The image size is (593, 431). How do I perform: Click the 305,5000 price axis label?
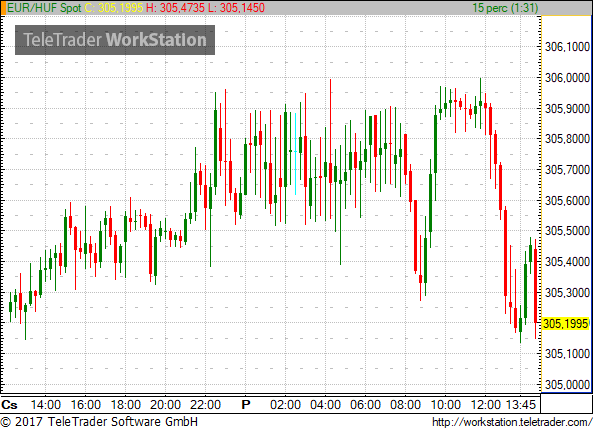[x=567, y=231]
